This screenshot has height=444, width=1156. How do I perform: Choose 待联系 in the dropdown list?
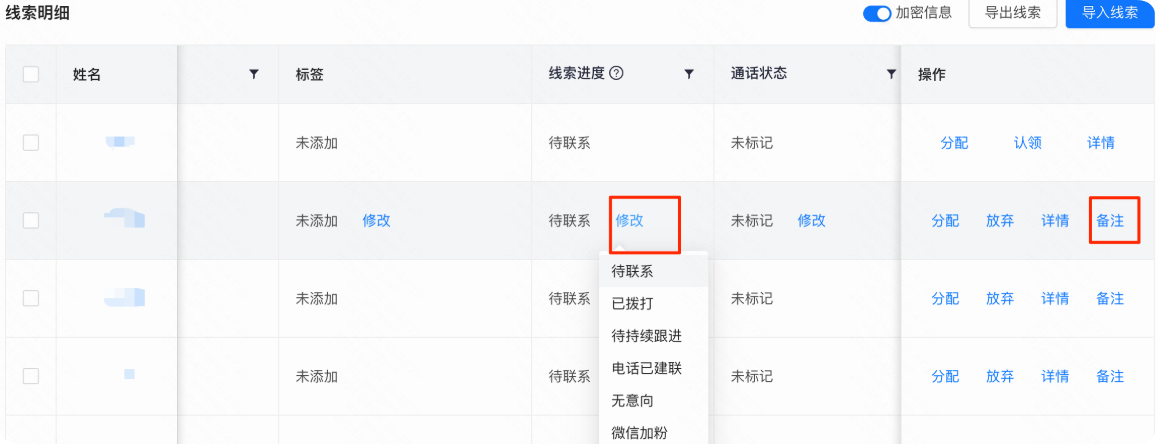click(653, 271)
